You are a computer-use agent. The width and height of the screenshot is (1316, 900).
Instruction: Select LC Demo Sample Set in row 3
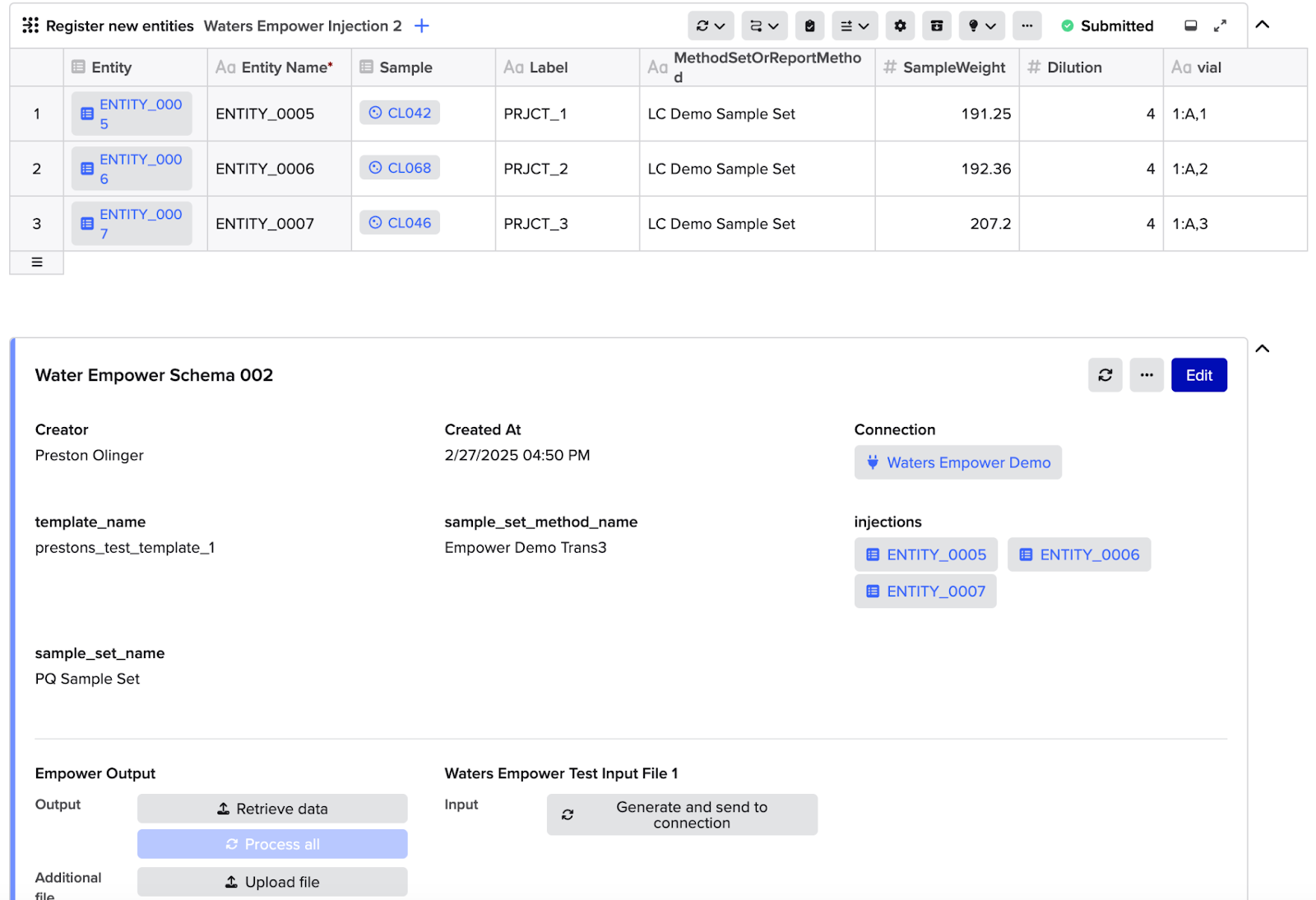758,224
